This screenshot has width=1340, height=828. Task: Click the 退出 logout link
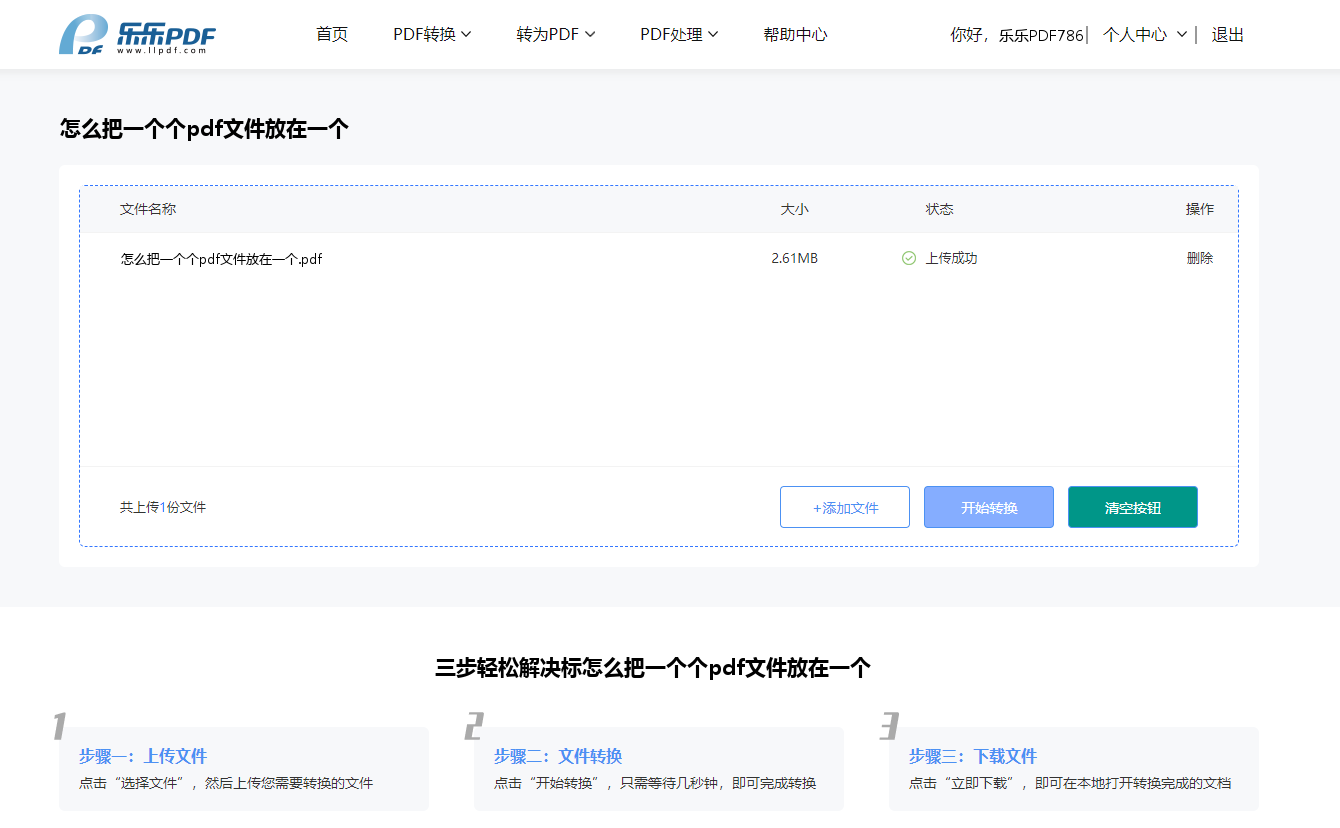(x=1228, y=35)
